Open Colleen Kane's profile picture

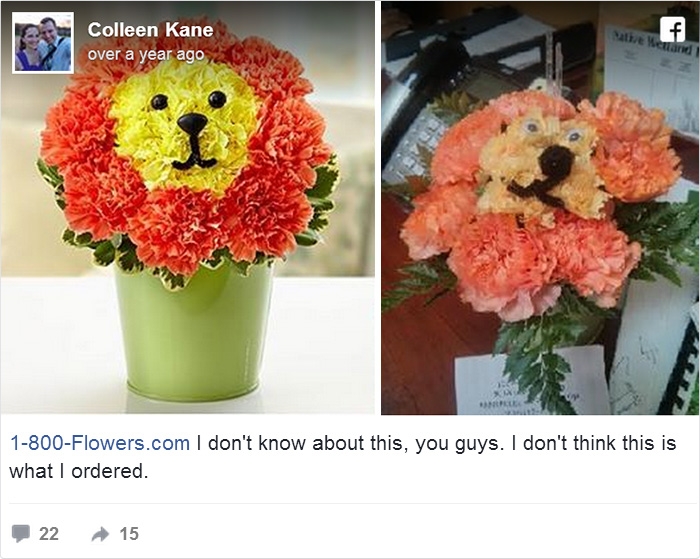[x=43, y=43]
